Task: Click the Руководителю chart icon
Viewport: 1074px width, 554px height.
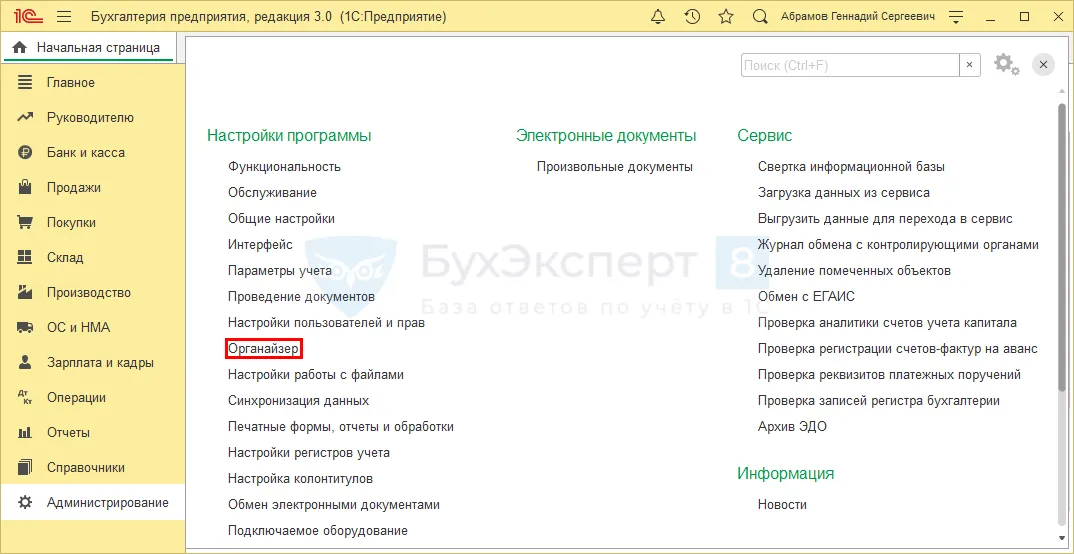Action: pos(25,118)
